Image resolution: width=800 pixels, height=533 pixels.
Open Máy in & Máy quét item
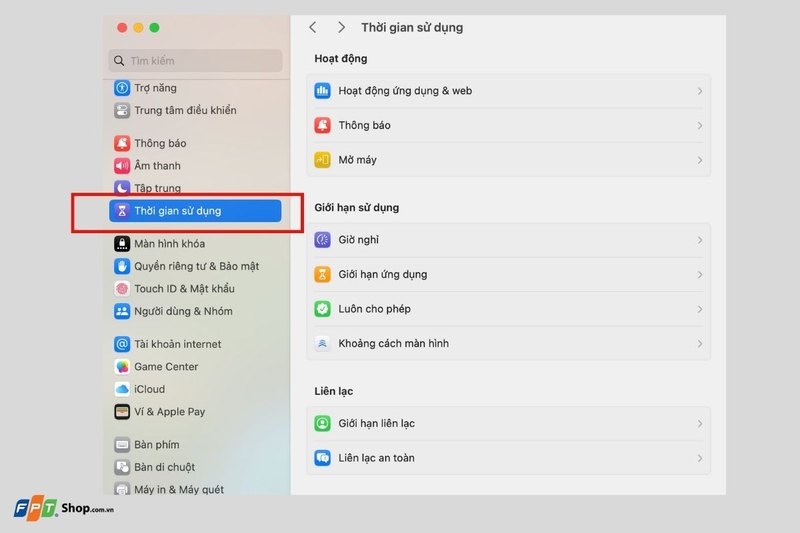click(x=169, y=489)
